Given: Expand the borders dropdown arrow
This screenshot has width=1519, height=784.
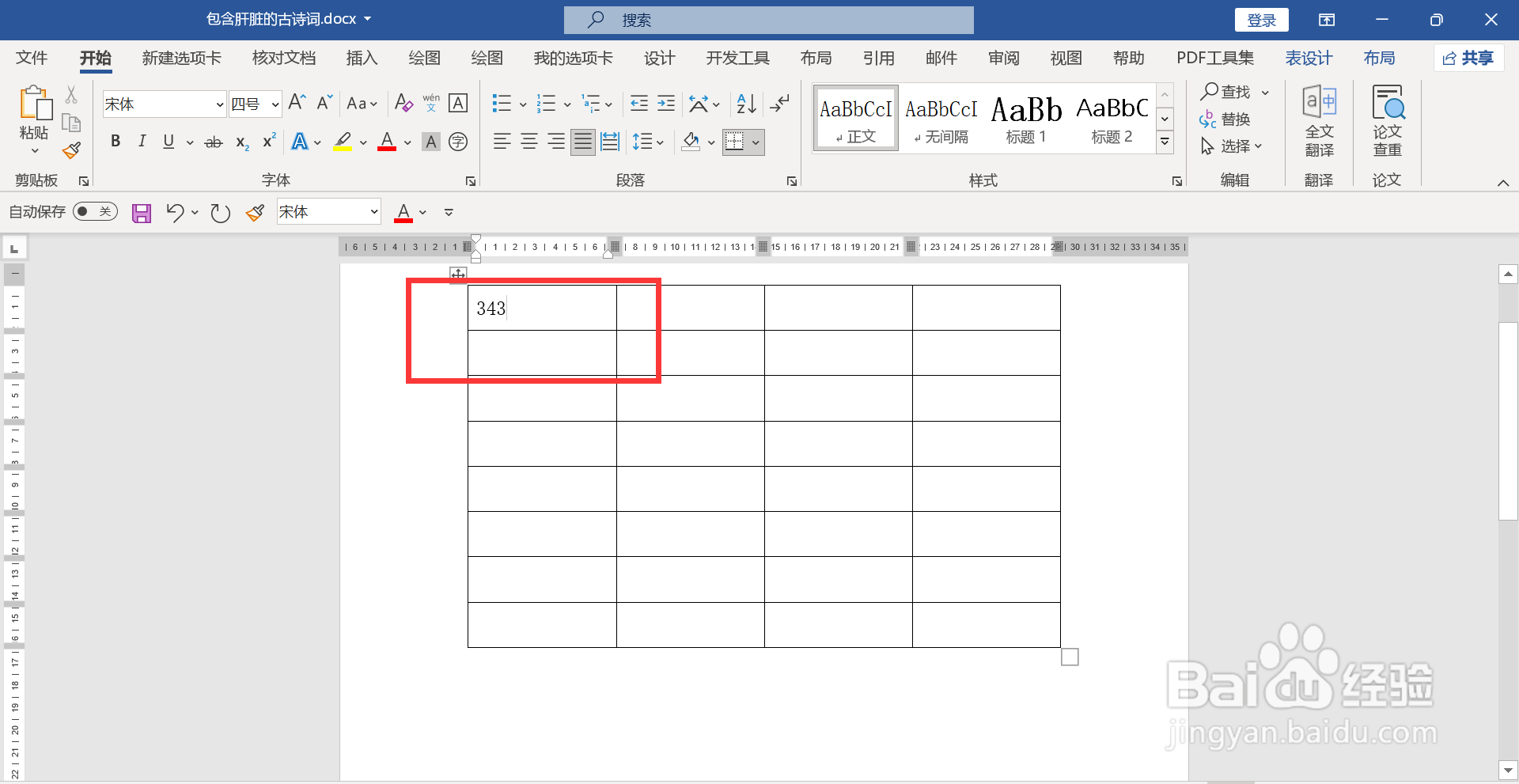Looking at the screenshot, I should click(x=756, y=142).
